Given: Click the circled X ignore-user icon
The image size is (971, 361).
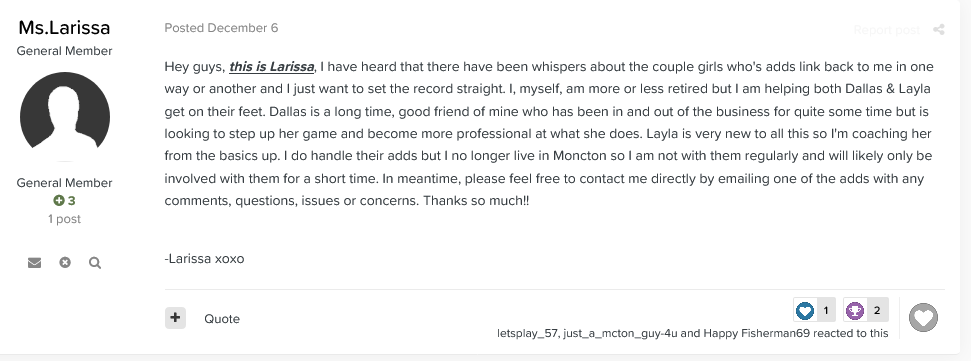Looking at the screenshot, I should pos(65,263).
